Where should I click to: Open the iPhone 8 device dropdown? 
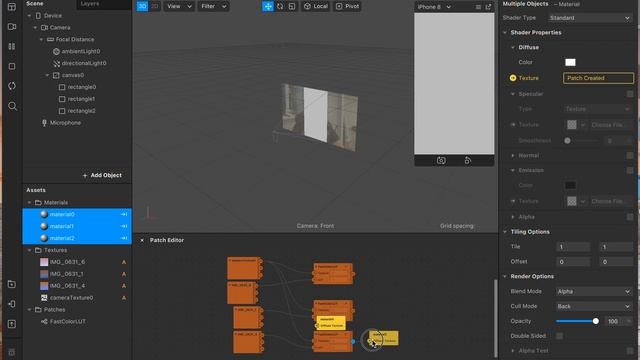433,7
